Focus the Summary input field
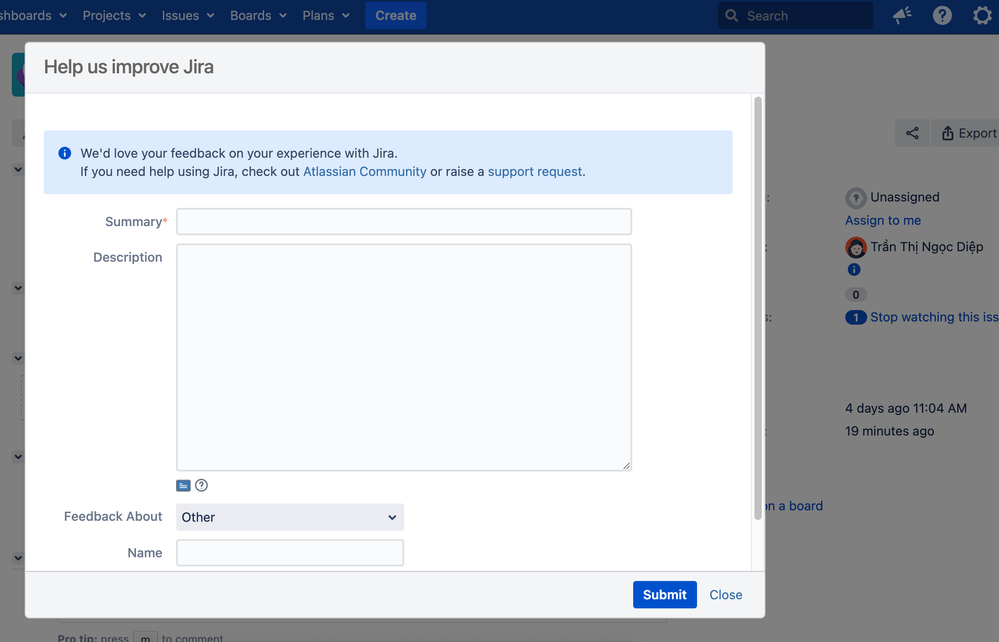999x642 pixels. click(404, 222)
